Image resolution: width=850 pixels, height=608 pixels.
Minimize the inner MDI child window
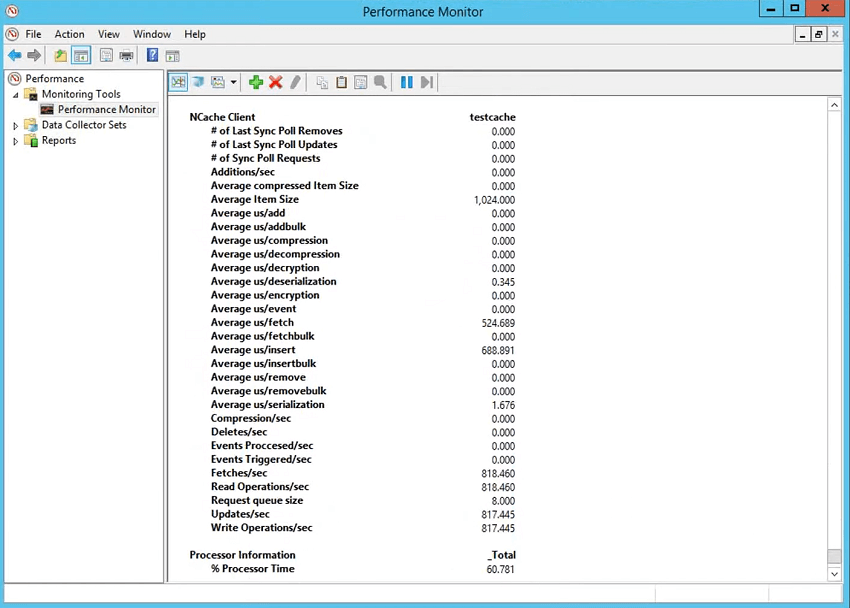tap(803, 35)
